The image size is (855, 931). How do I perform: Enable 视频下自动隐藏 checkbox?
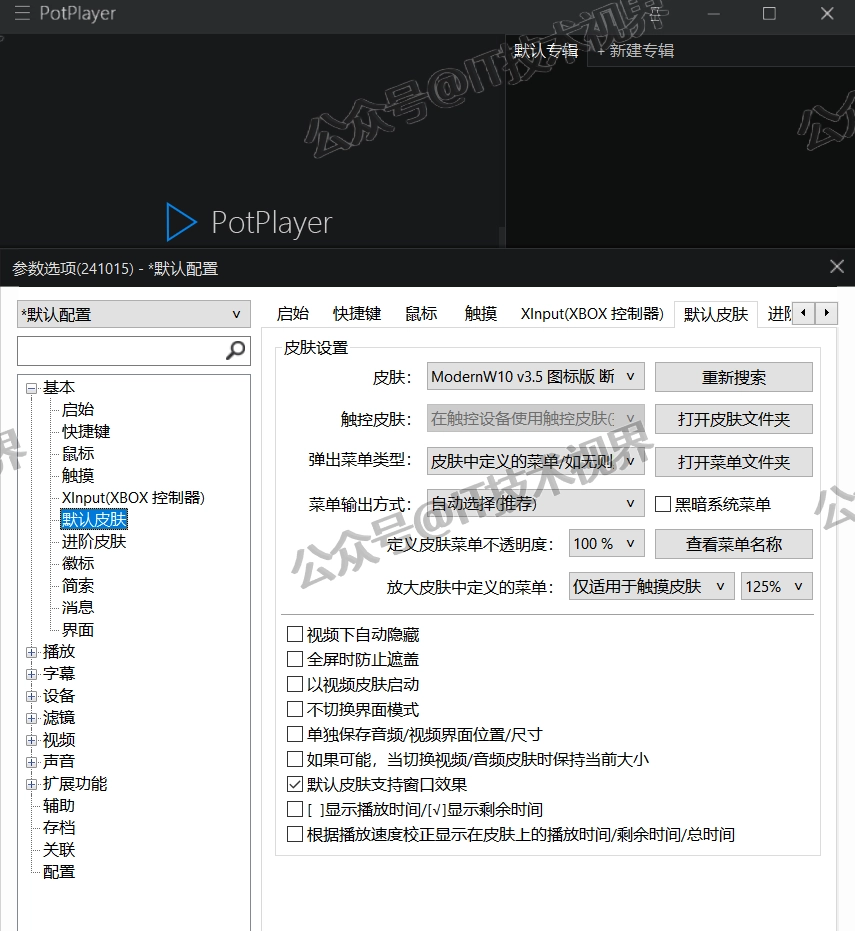(x=294, y=634)
